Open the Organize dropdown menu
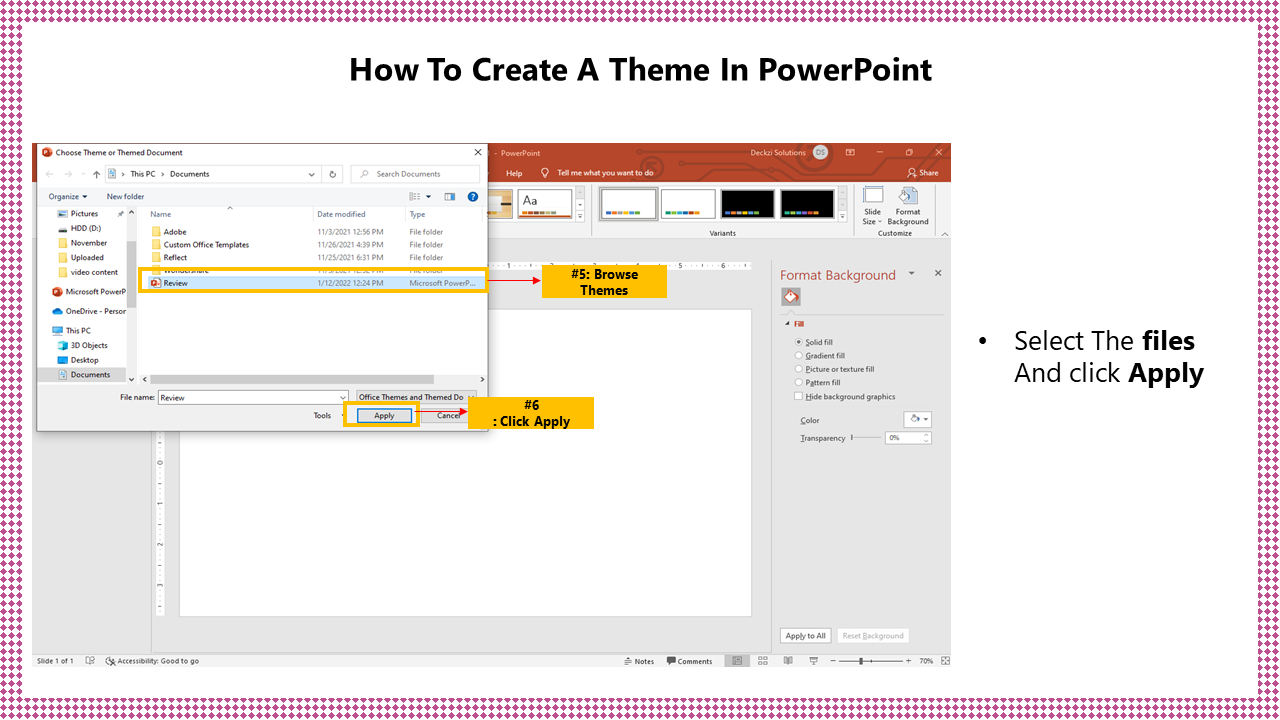Image resolution: width=1280 pixels, height=720 pixels. pos(68,197)
